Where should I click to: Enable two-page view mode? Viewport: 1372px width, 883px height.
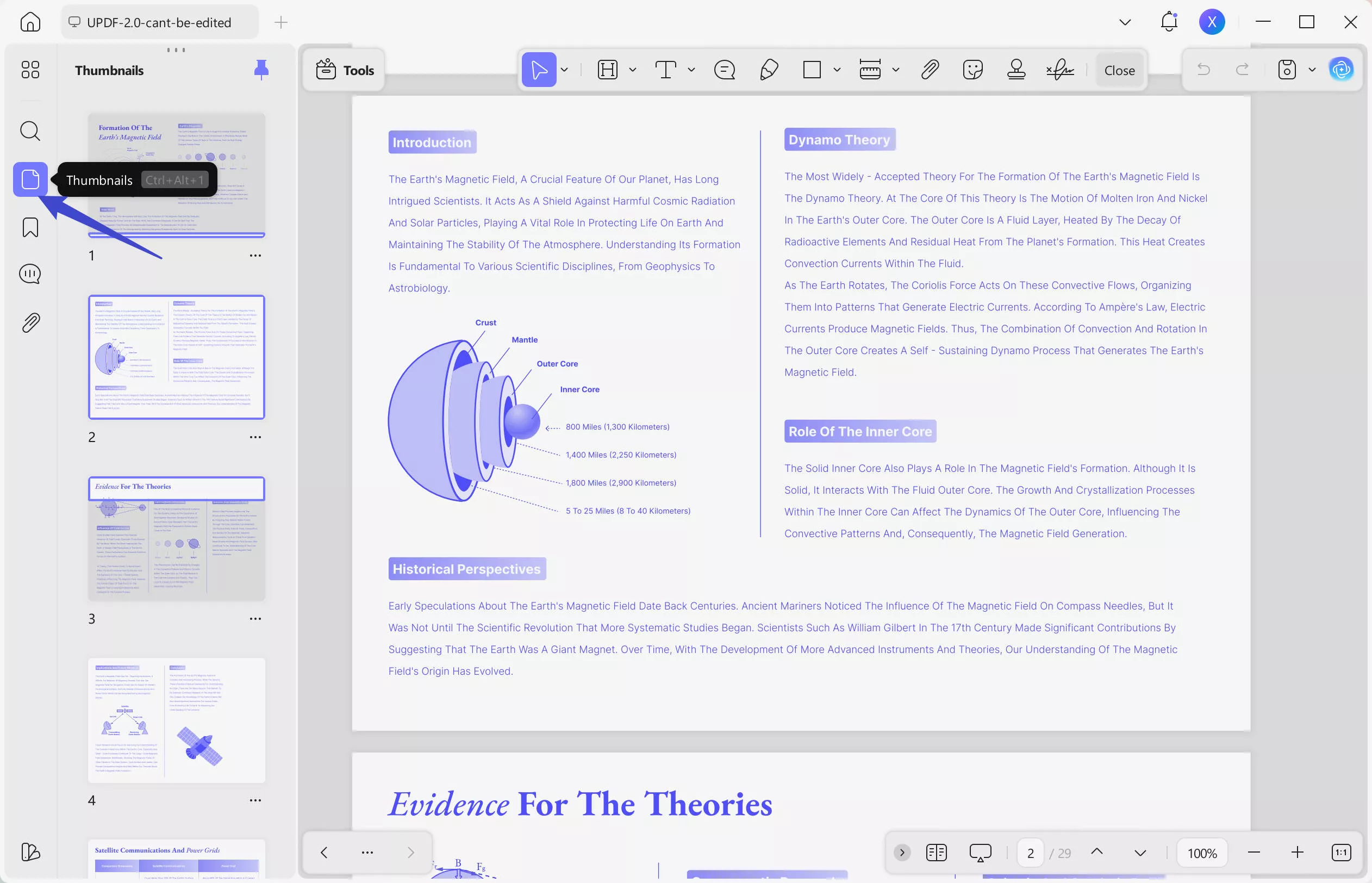point(936,852)
